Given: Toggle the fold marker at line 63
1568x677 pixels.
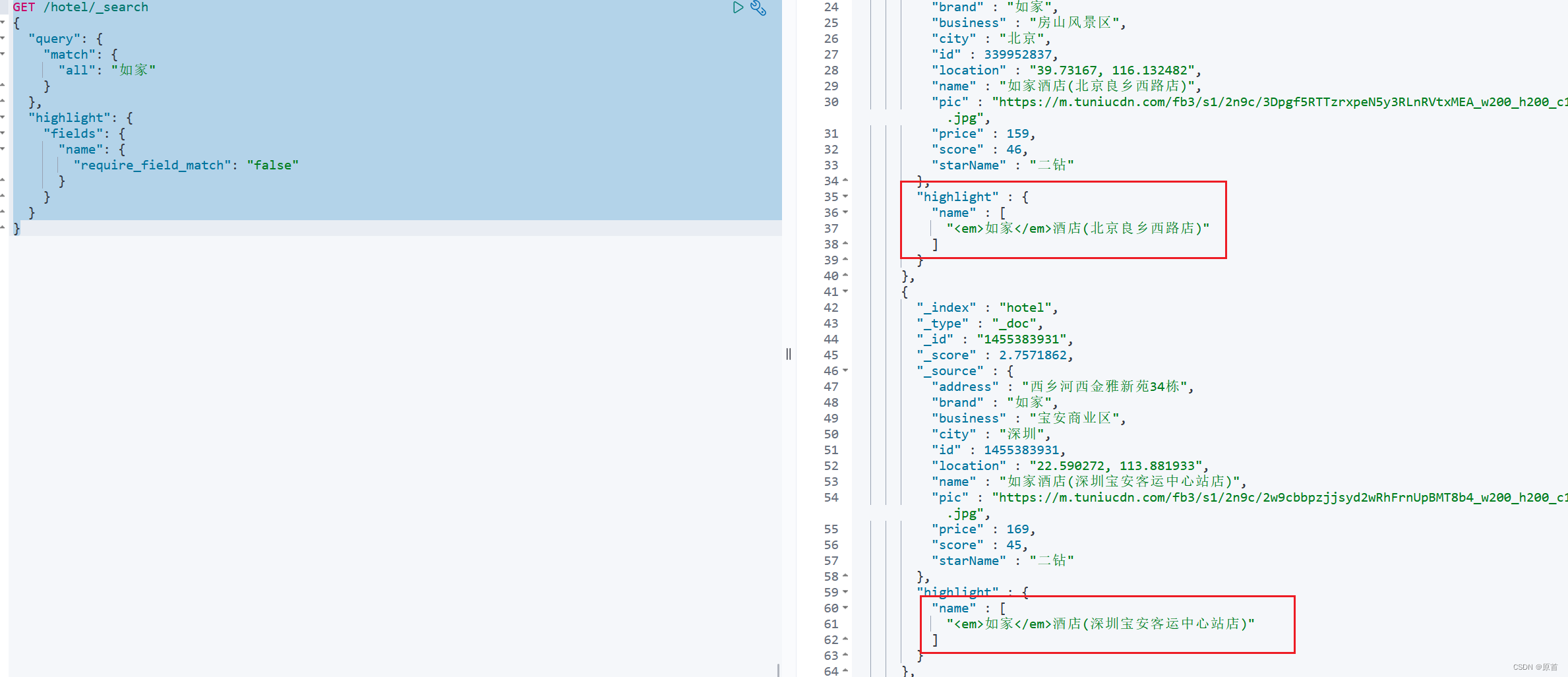Looking at the screenshot, I should (845, 655).
